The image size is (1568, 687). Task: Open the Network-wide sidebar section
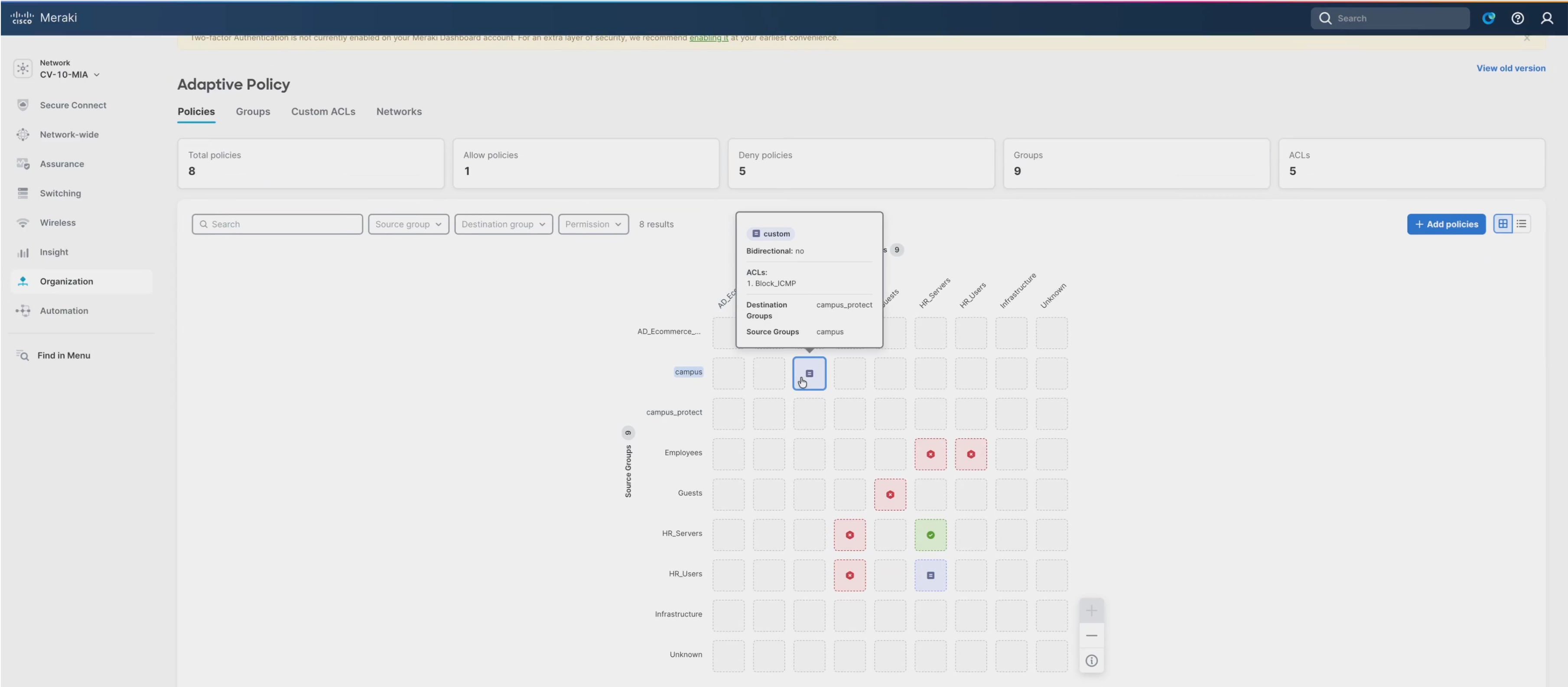[x=69, y=134]
